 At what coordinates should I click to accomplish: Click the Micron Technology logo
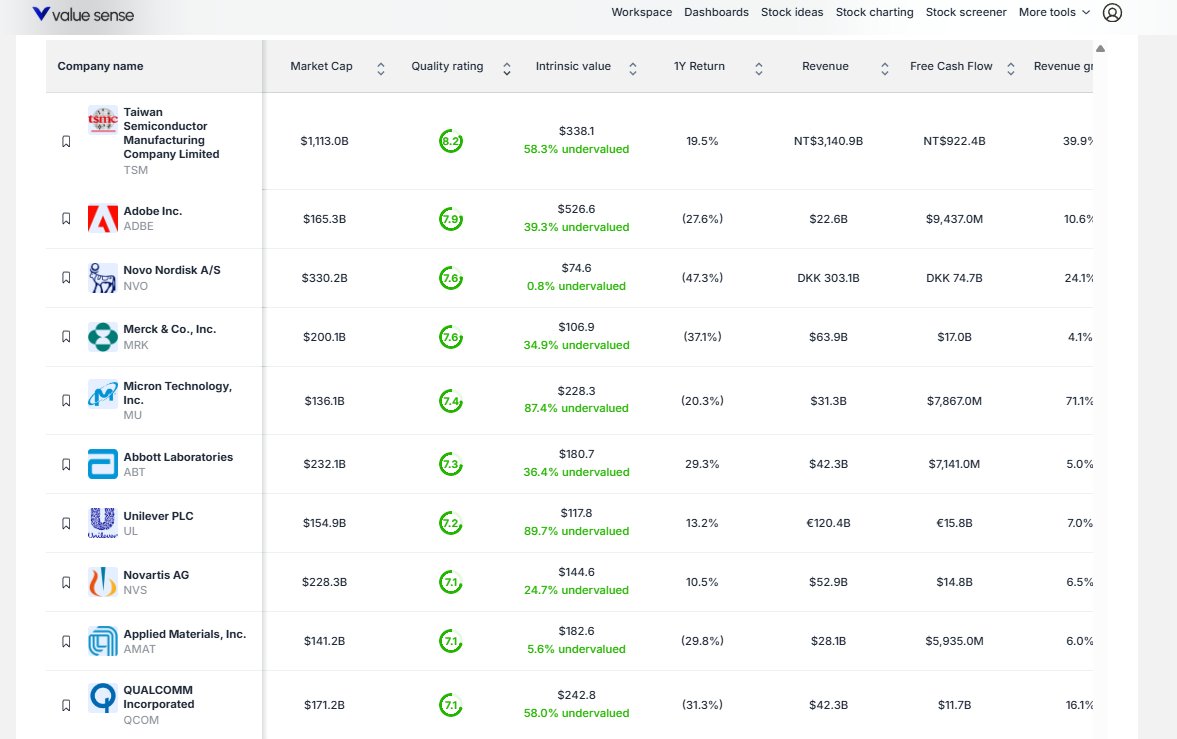coord(103,394)
